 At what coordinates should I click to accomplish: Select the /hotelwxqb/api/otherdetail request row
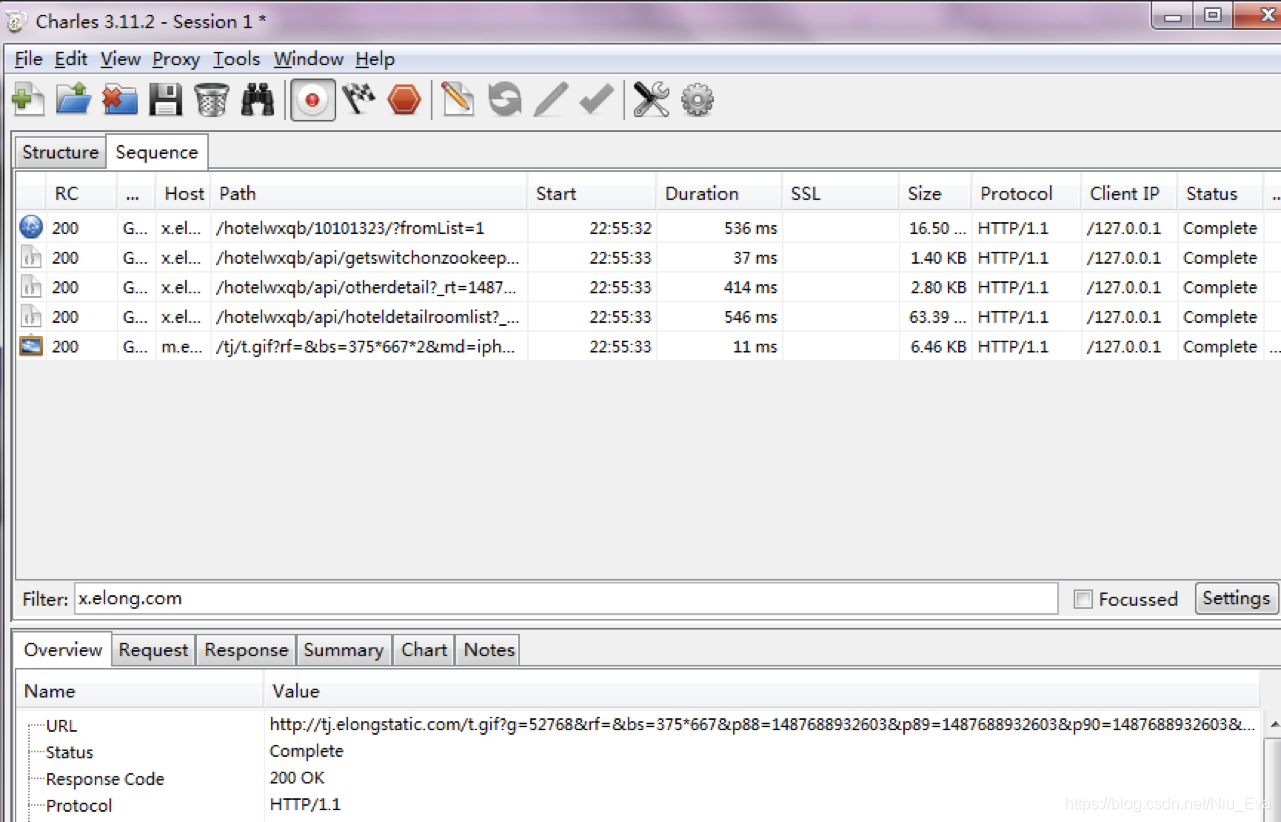click(x=648, y=287)
